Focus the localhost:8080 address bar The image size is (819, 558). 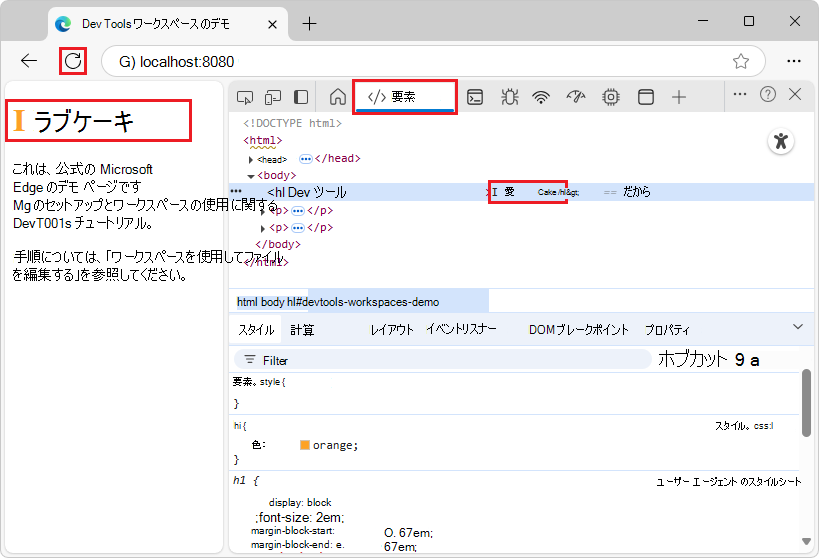[x=433, y=61]
